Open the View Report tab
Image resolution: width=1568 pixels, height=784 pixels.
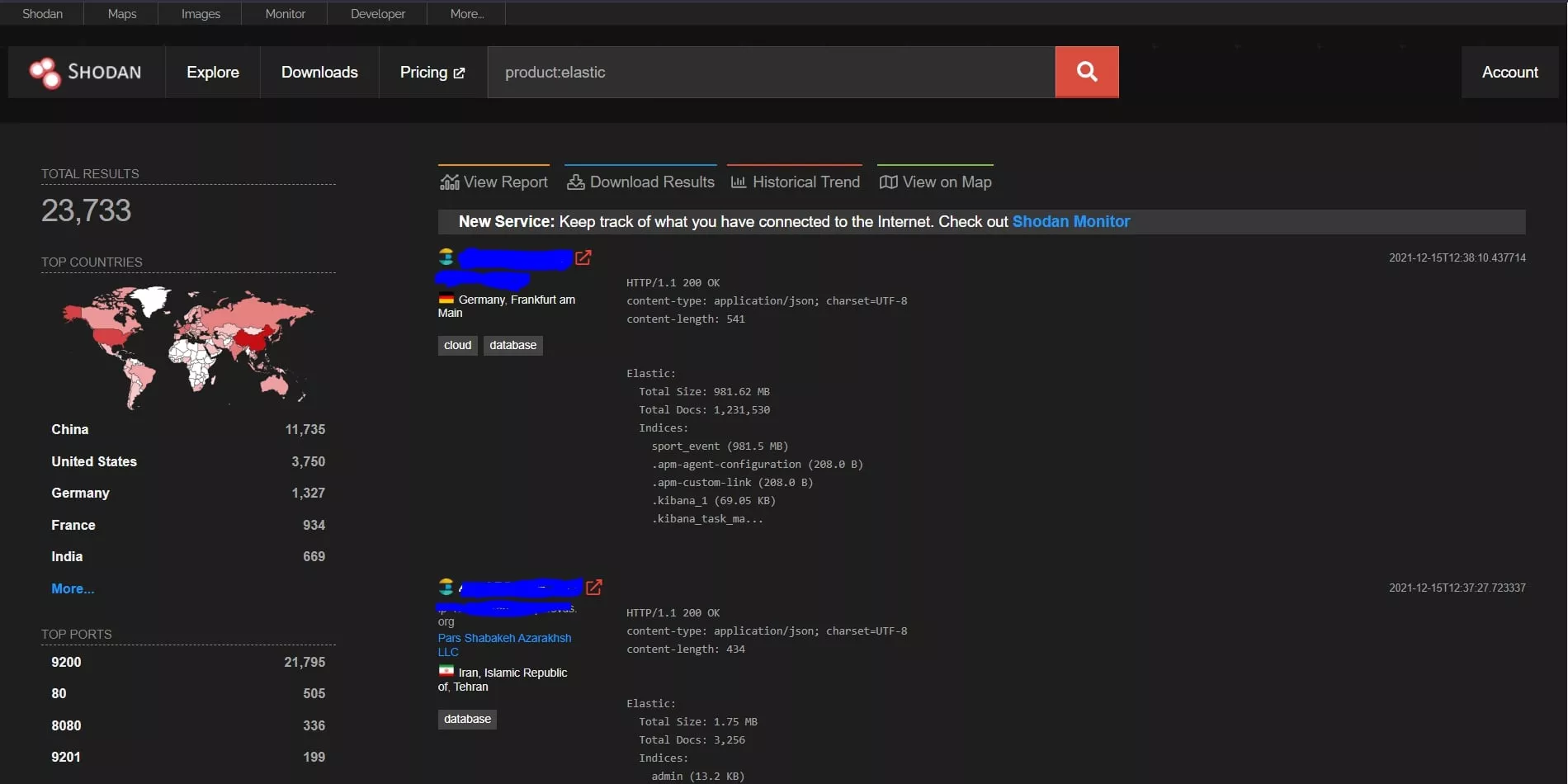(x=494, y=180)
